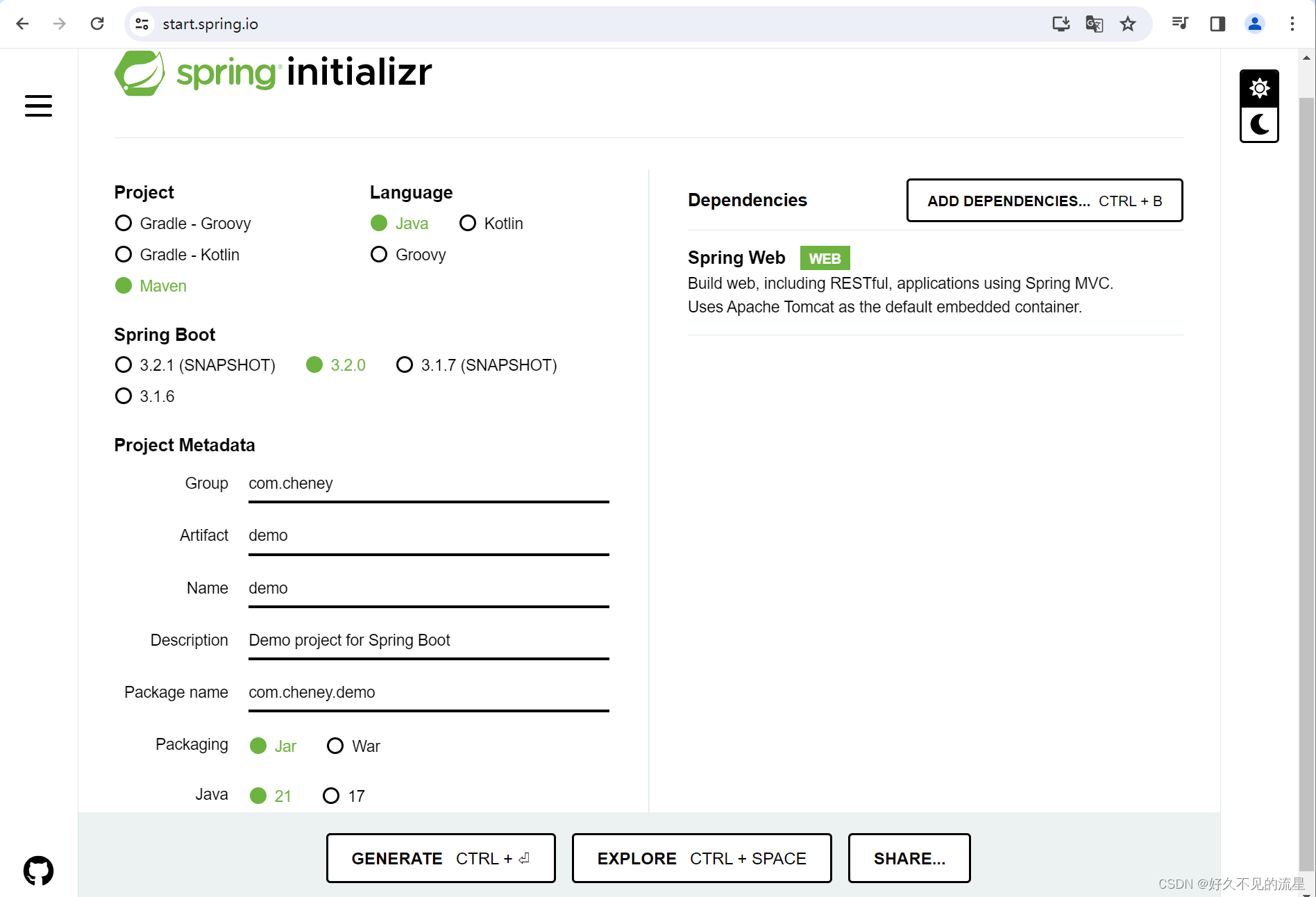Select Spring Boot 3.2.1 (SNAPSHOT)
This screenshot has height=897, width=1316.
pos(195,365)
